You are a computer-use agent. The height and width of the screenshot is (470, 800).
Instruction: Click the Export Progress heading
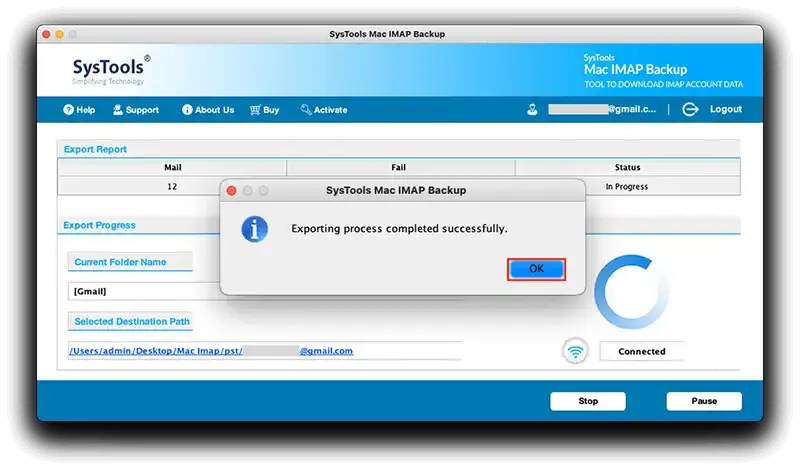(x=99, y=226)
